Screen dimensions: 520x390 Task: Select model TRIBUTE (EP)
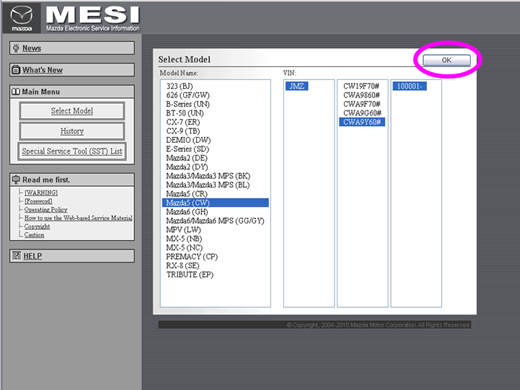pyautogui.click(x=190, y=275)
